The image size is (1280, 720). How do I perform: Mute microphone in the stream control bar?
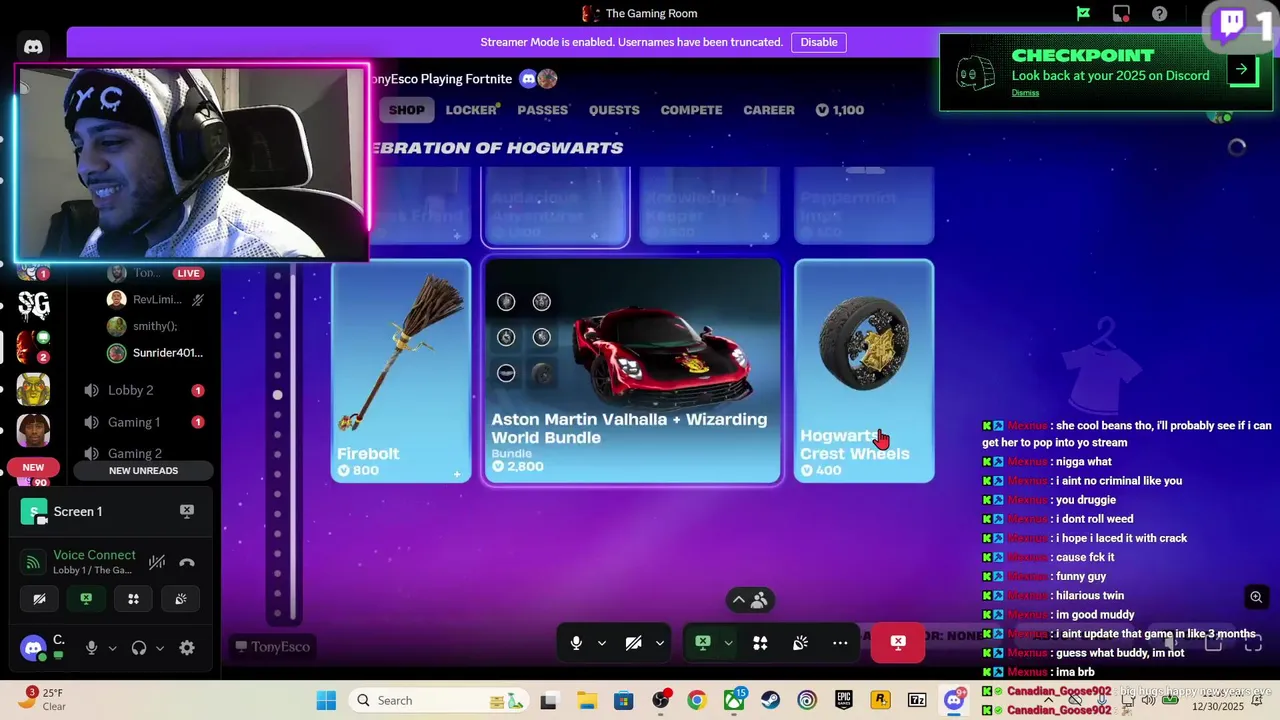pyautogui.click(x=576, y=643)
